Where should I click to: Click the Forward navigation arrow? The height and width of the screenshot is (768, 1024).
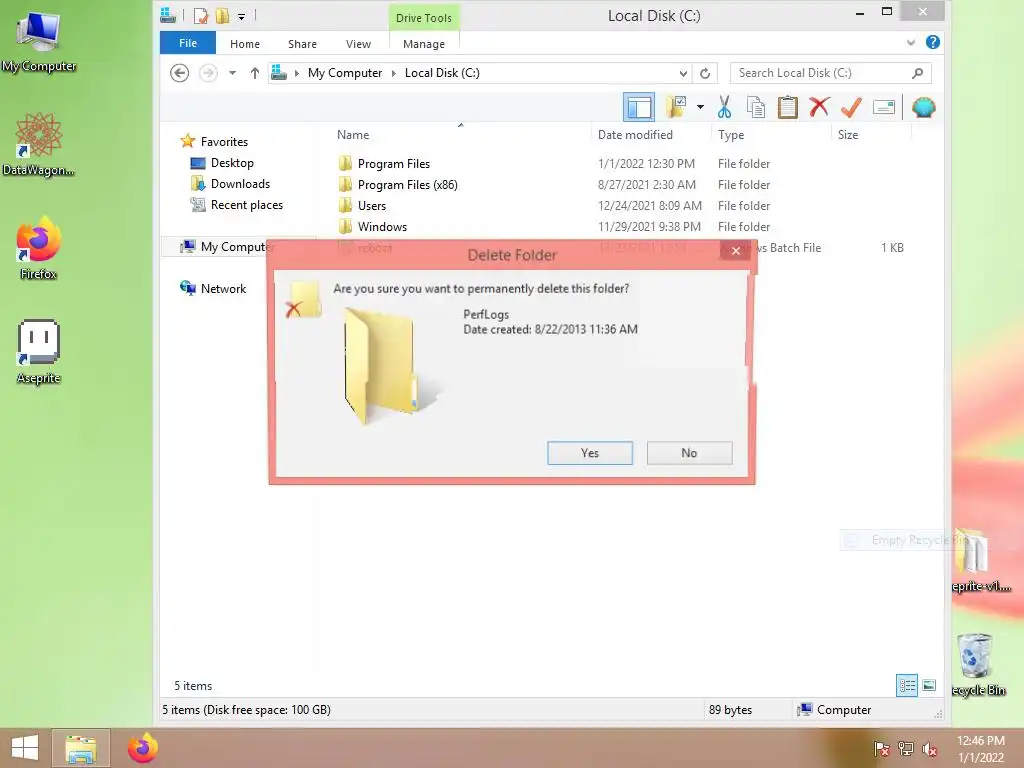pos(208,72)
